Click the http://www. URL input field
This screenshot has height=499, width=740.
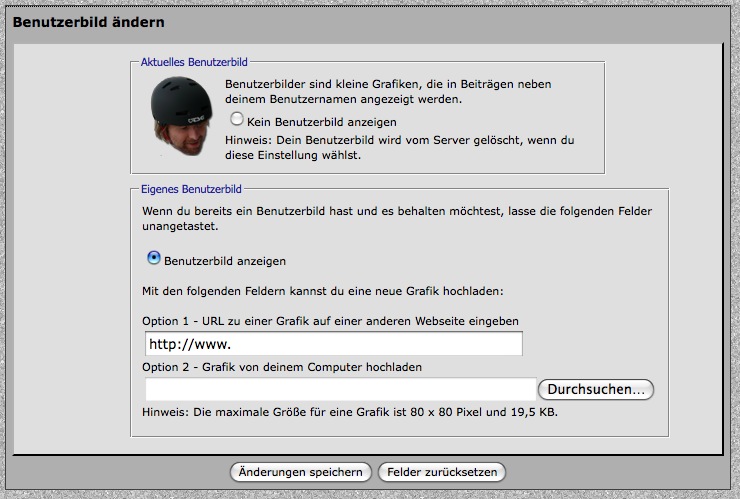click(334, 344)
